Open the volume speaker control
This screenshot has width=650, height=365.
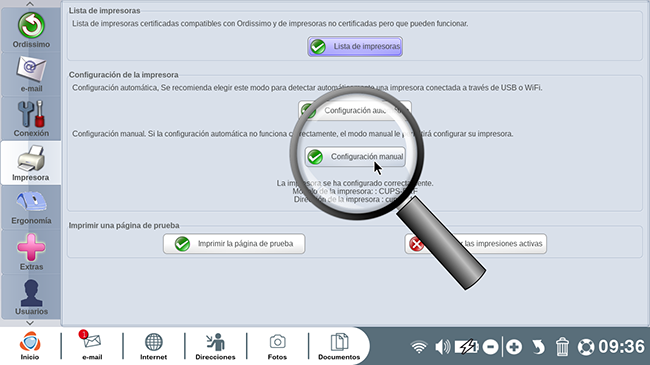click(x=442, y=347)
